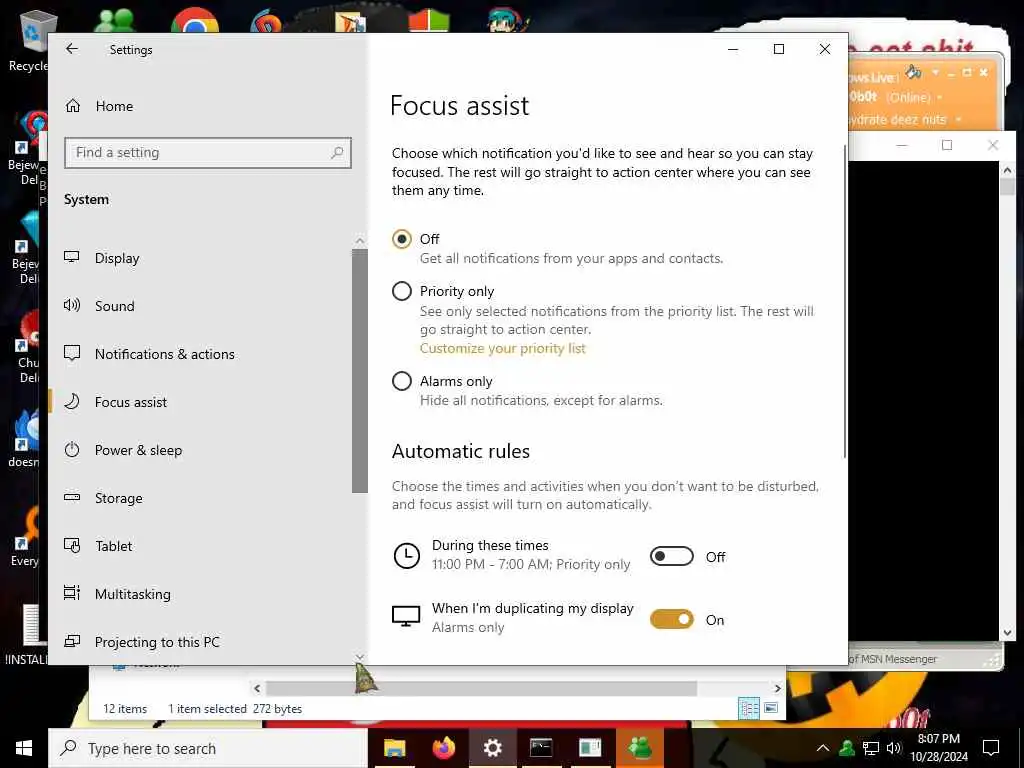
Task: Click the magnifier in Find a setting
Action: pyautogui.click(x=337, y=153)
